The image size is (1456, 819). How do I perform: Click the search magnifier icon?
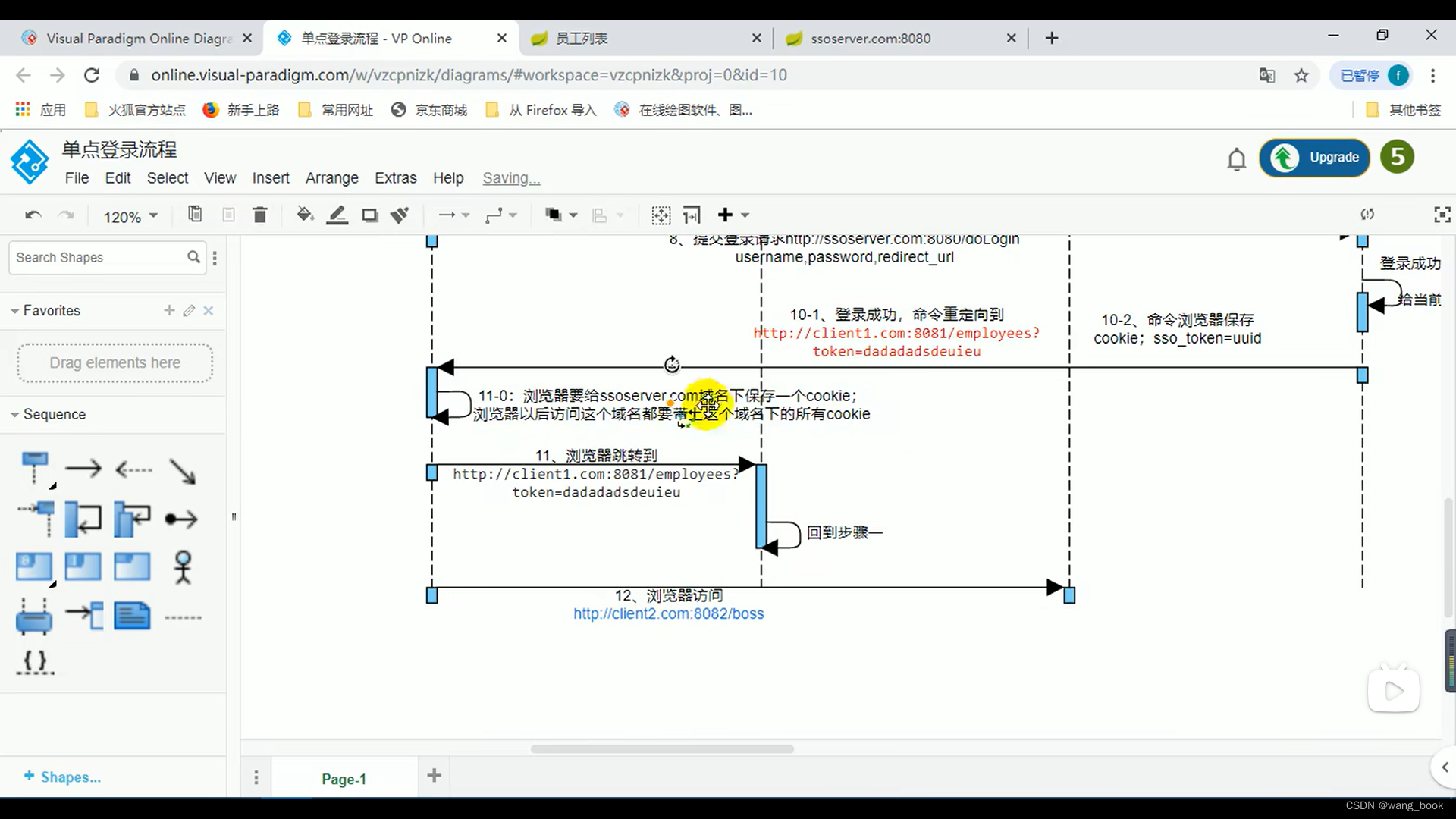pos(194,257)
